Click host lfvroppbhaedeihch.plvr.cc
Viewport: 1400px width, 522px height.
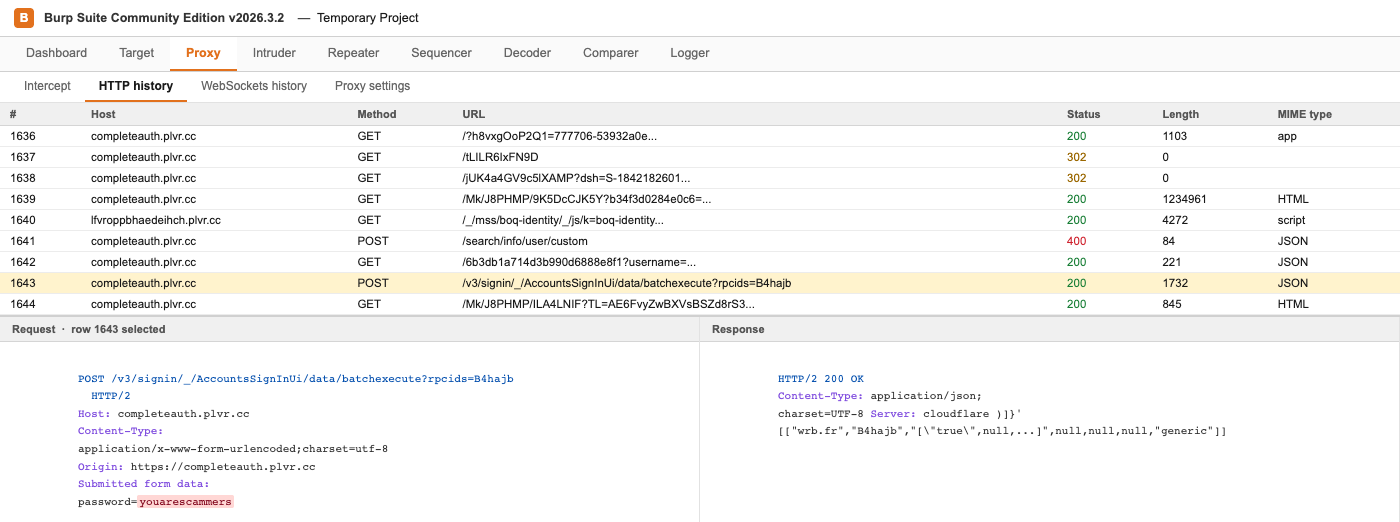click(156, 220)
